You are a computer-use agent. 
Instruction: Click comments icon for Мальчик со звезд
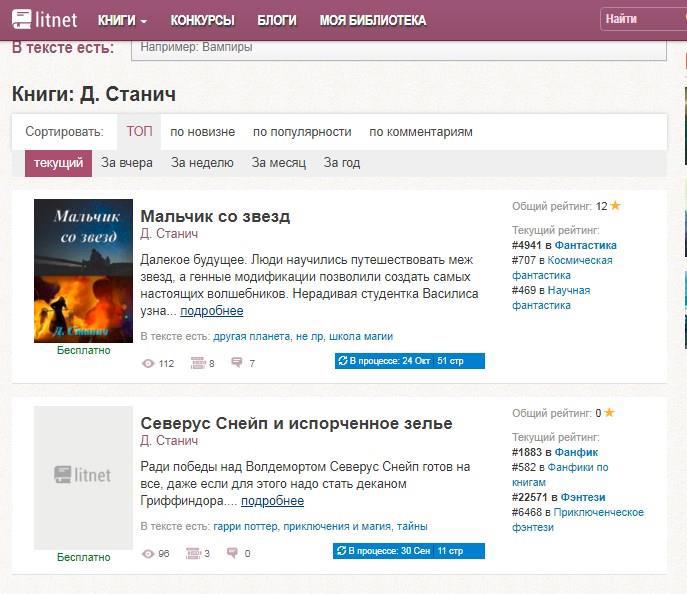click(x=237, y=363)
